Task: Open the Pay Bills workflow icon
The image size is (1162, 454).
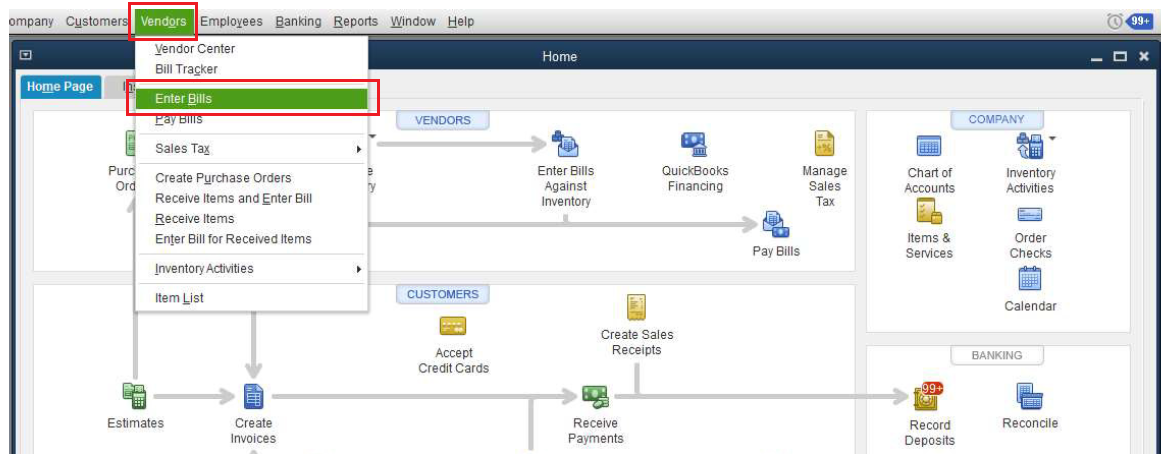Action: pyautogui.click(x=776, y=225)
